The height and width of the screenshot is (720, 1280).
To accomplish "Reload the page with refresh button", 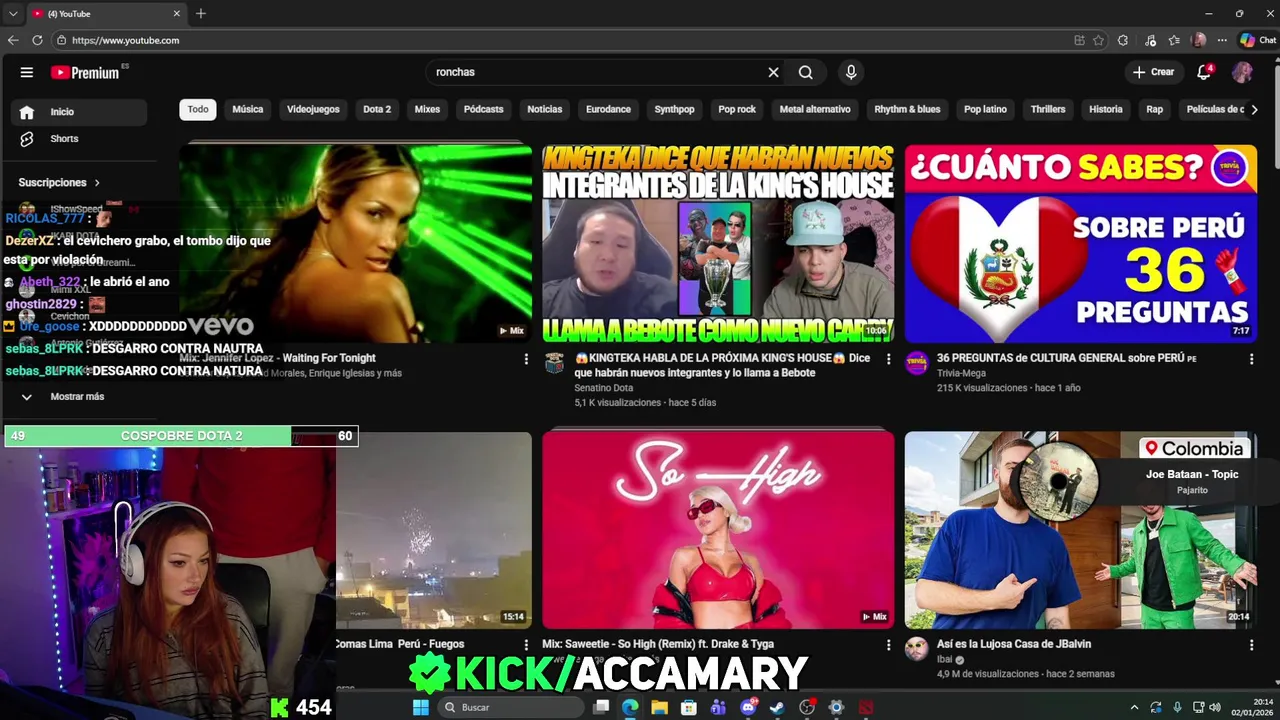I will click(37, 40).
